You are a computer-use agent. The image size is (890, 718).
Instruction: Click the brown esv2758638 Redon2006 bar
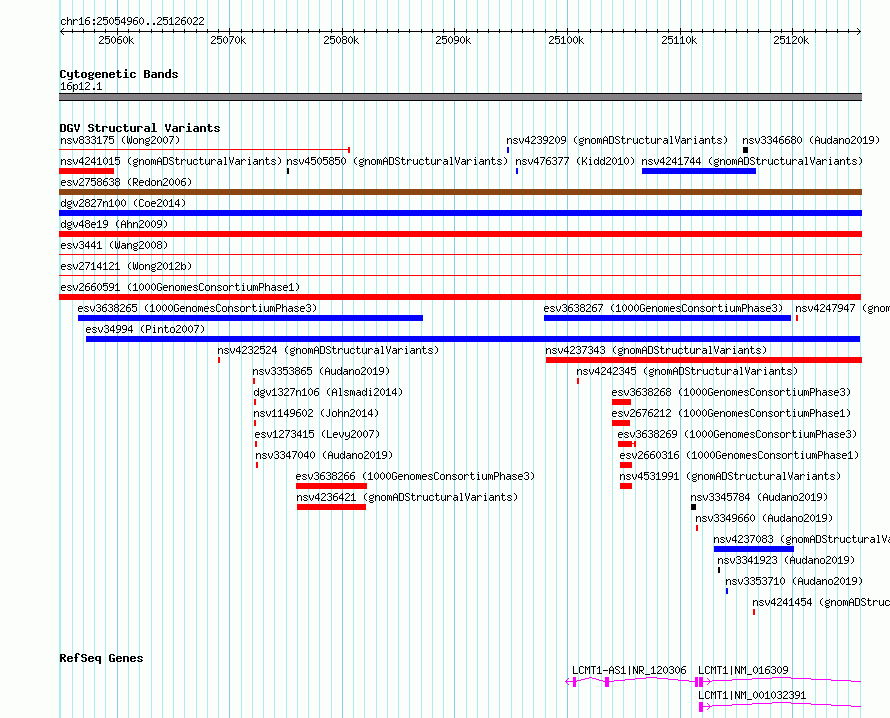[x=460, y=192]
